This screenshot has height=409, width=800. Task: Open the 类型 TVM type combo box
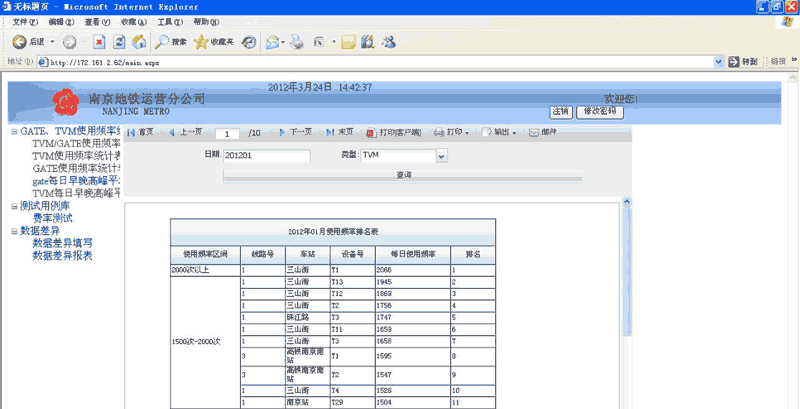pyautogui.click(x=404, y=156)
